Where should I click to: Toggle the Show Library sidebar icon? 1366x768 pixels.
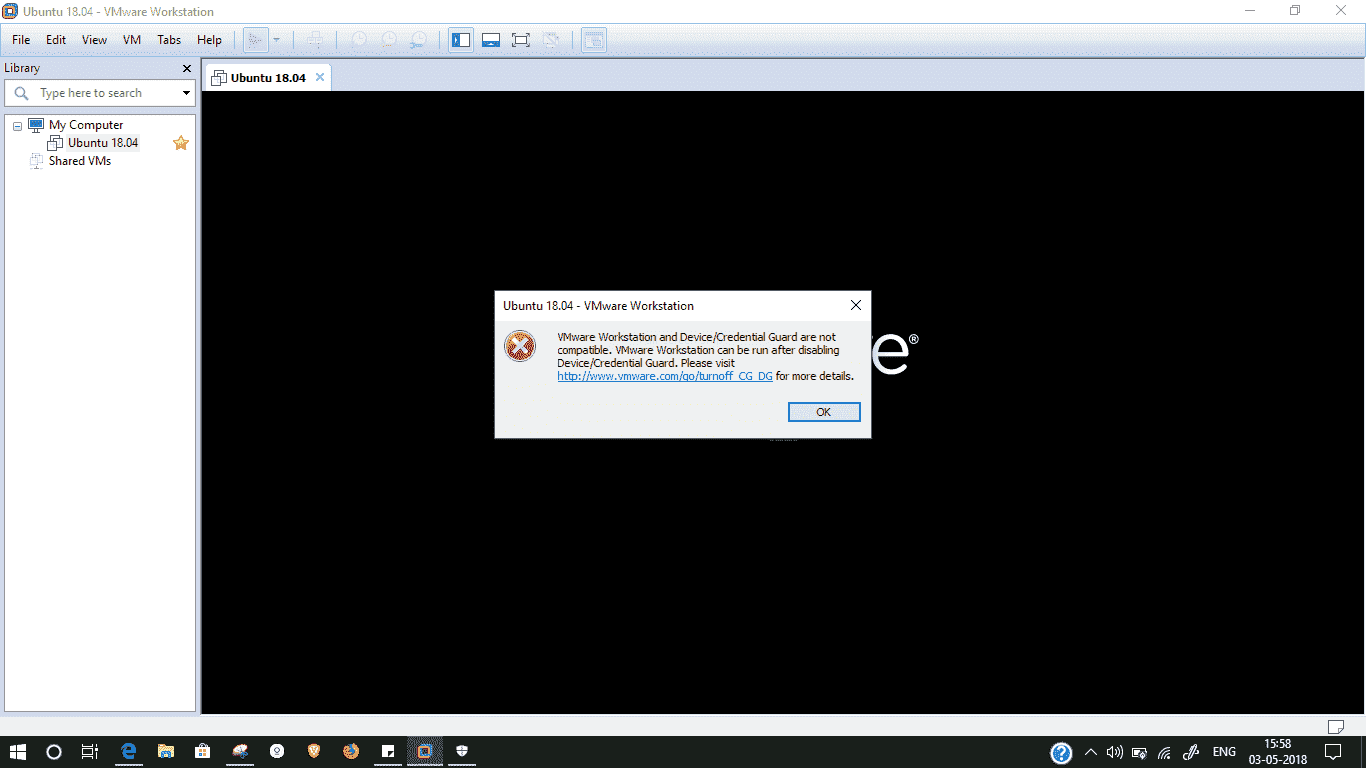pos(461,40)
